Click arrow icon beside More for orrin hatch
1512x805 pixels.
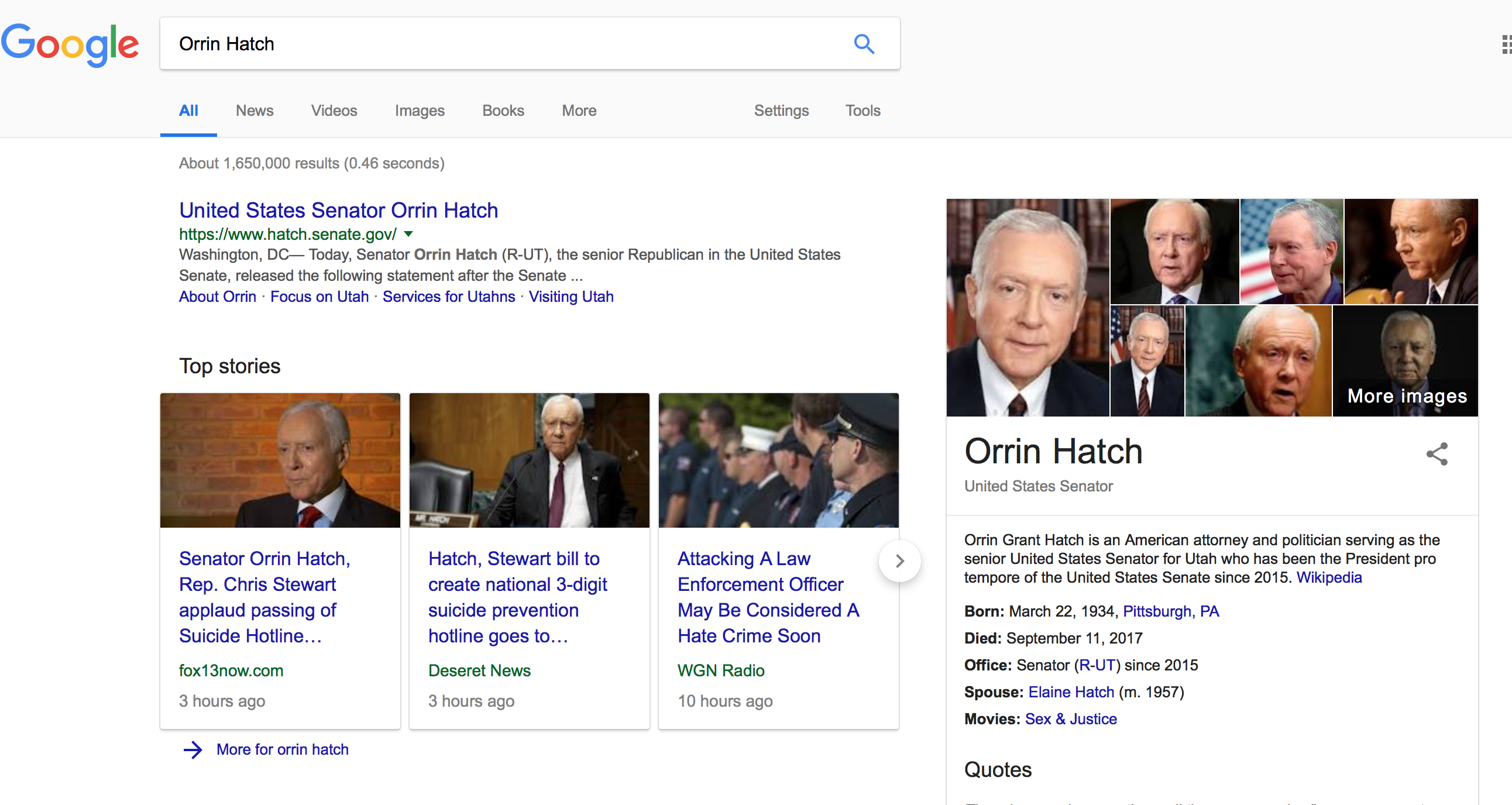[193, 749]
